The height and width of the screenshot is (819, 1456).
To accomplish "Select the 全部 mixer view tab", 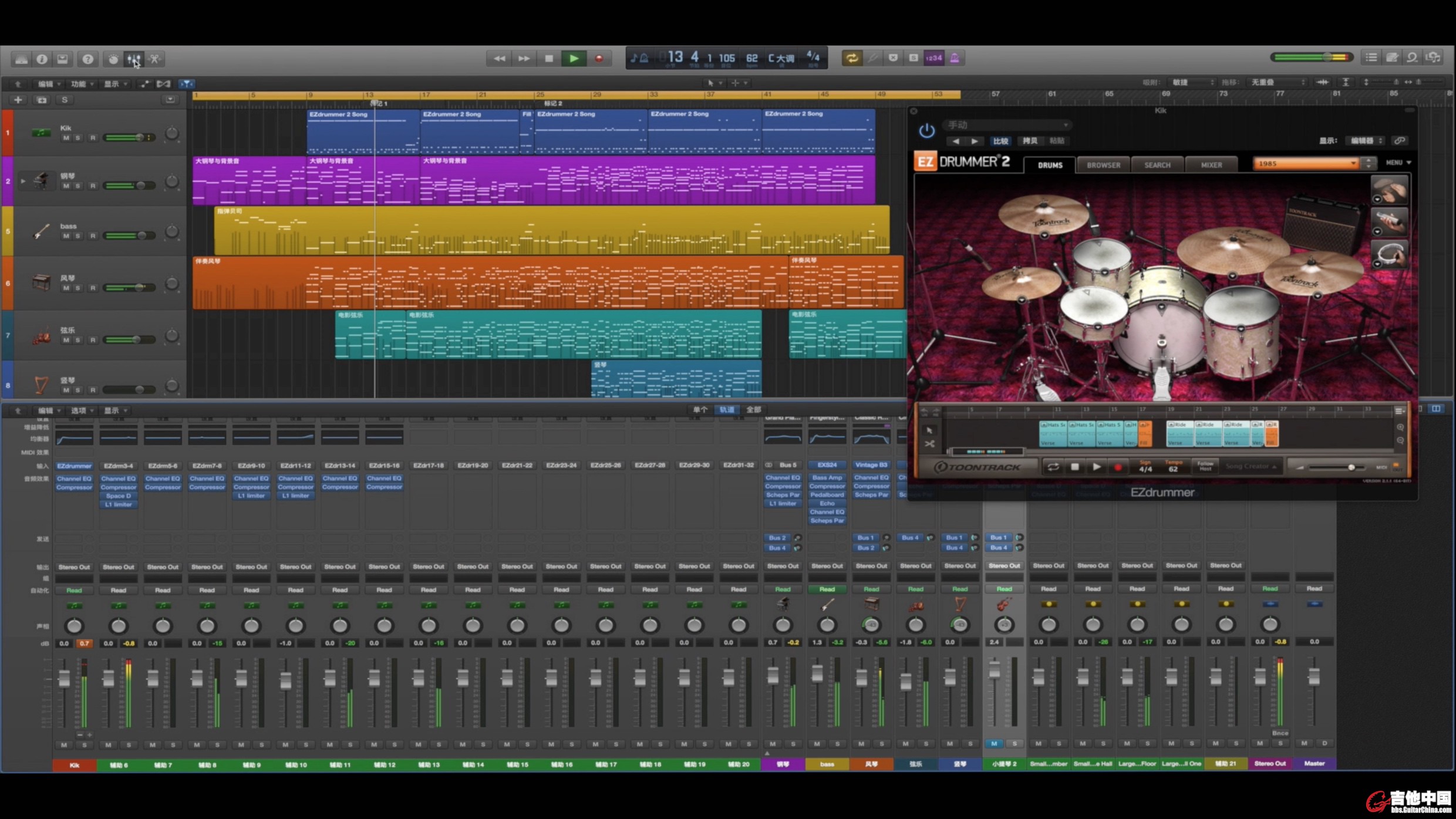I will coord(753,410).
